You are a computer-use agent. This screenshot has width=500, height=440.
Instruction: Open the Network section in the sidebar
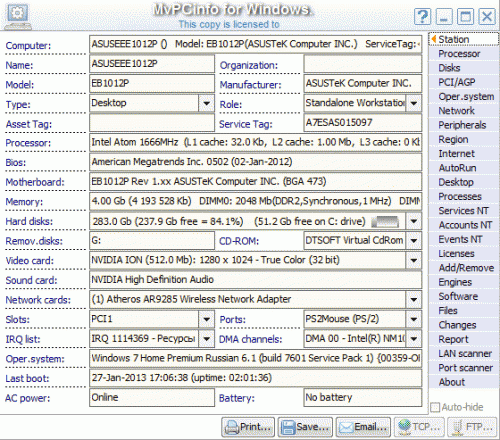464,111
